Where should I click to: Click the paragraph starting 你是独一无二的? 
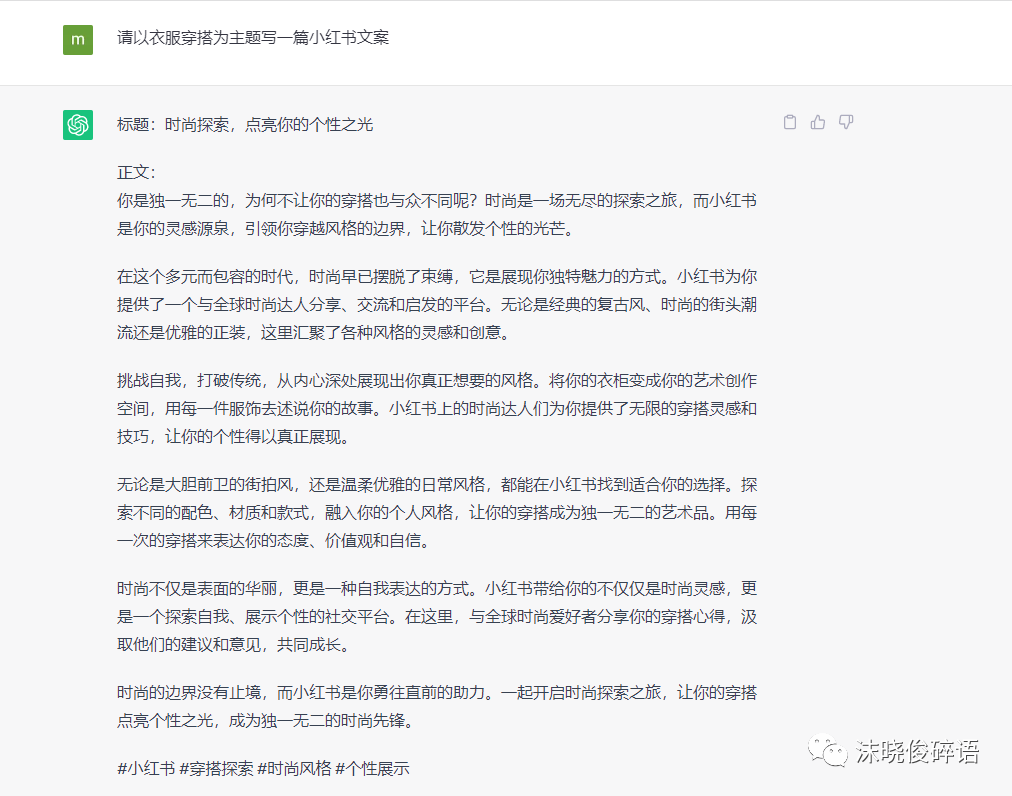click(x=436, y=214)
